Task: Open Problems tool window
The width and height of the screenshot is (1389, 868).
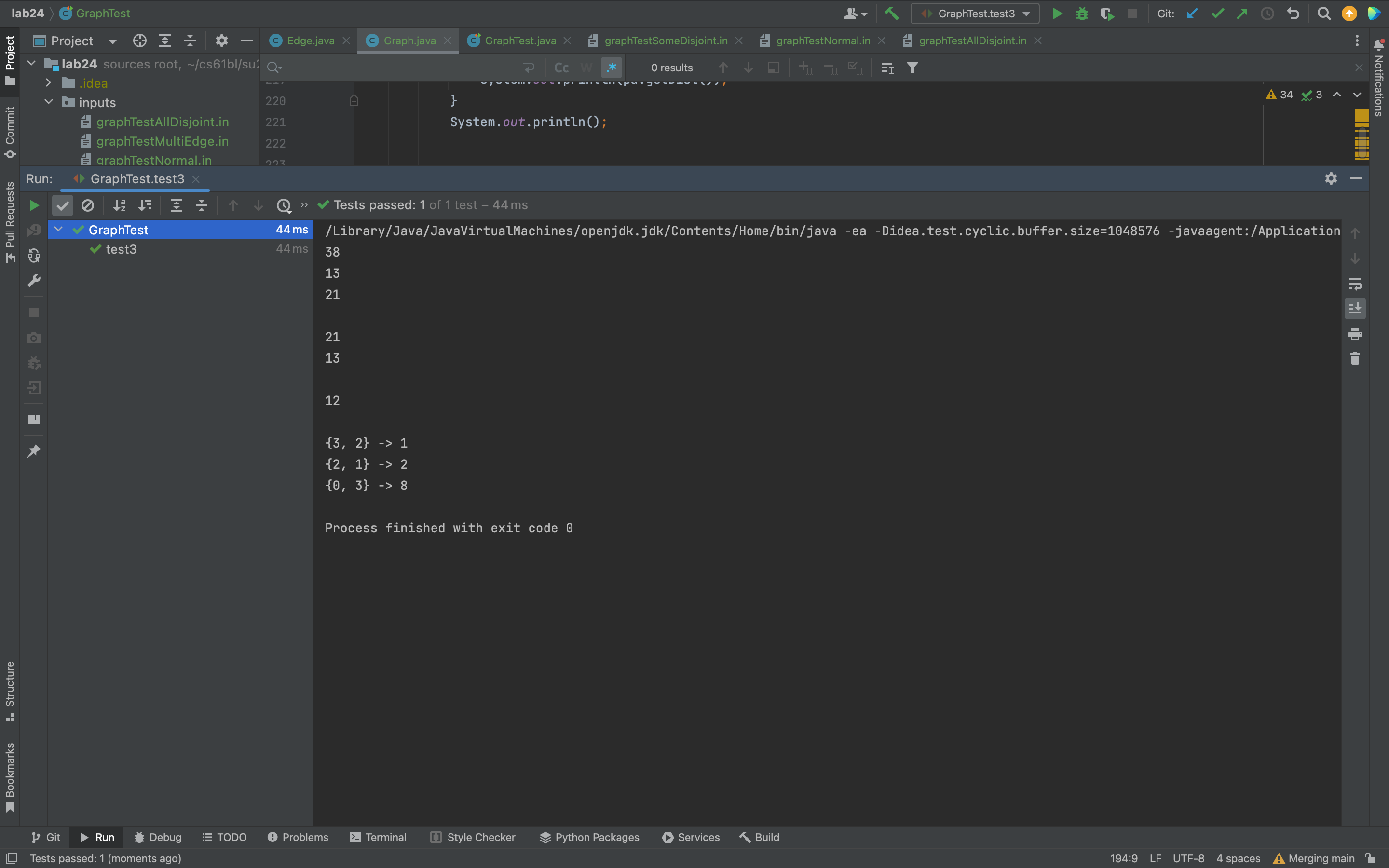Action: tap(298, 837)
